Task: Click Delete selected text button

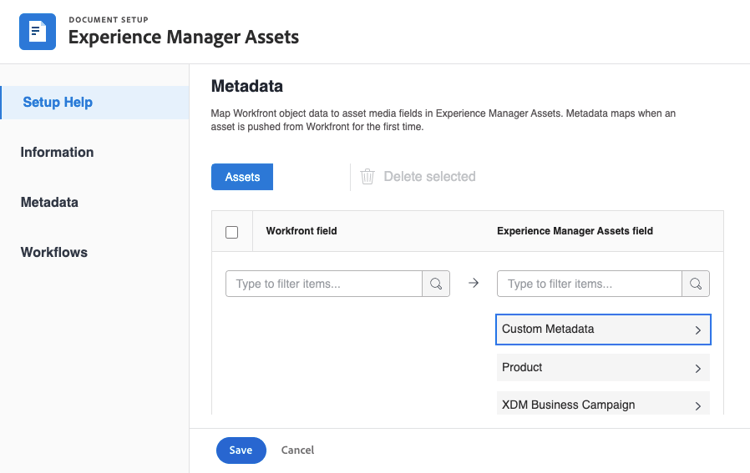Action: (429, 176)
